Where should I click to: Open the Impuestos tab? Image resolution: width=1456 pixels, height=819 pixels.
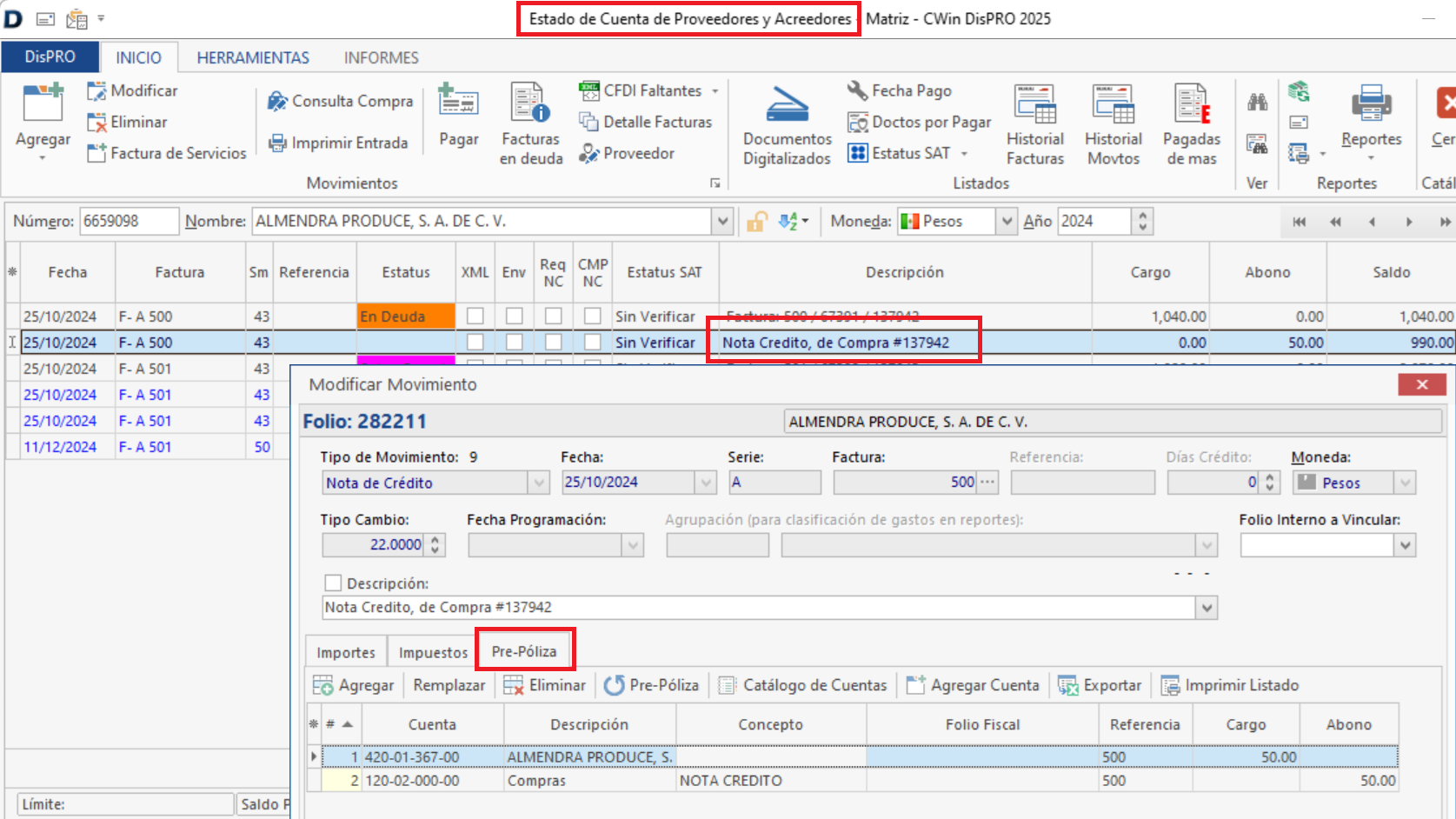433,653
